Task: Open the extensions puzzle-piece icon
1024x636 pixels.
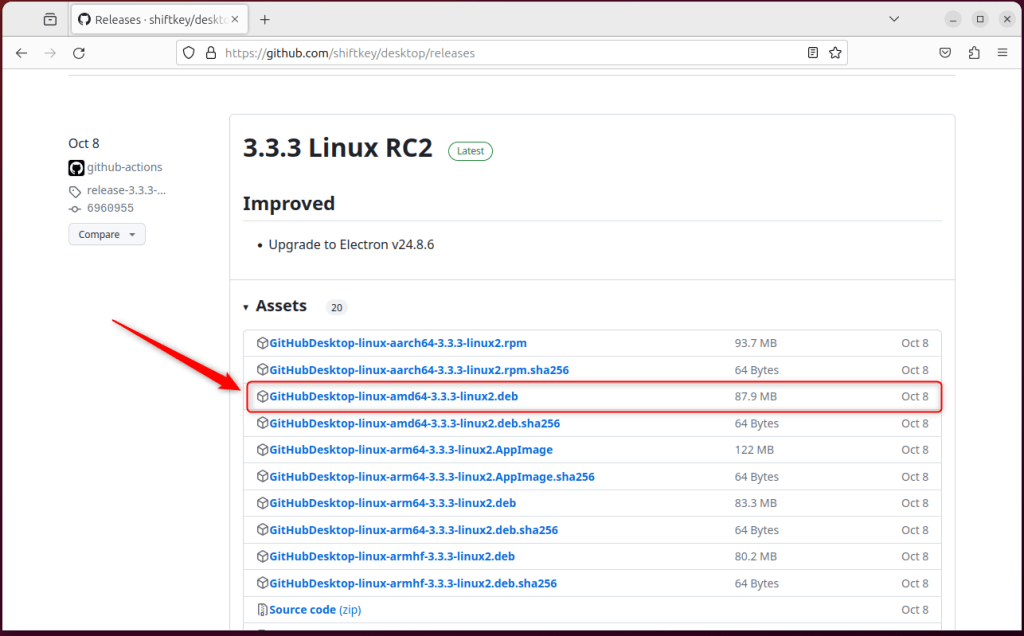Action: [x=973, y=52]
